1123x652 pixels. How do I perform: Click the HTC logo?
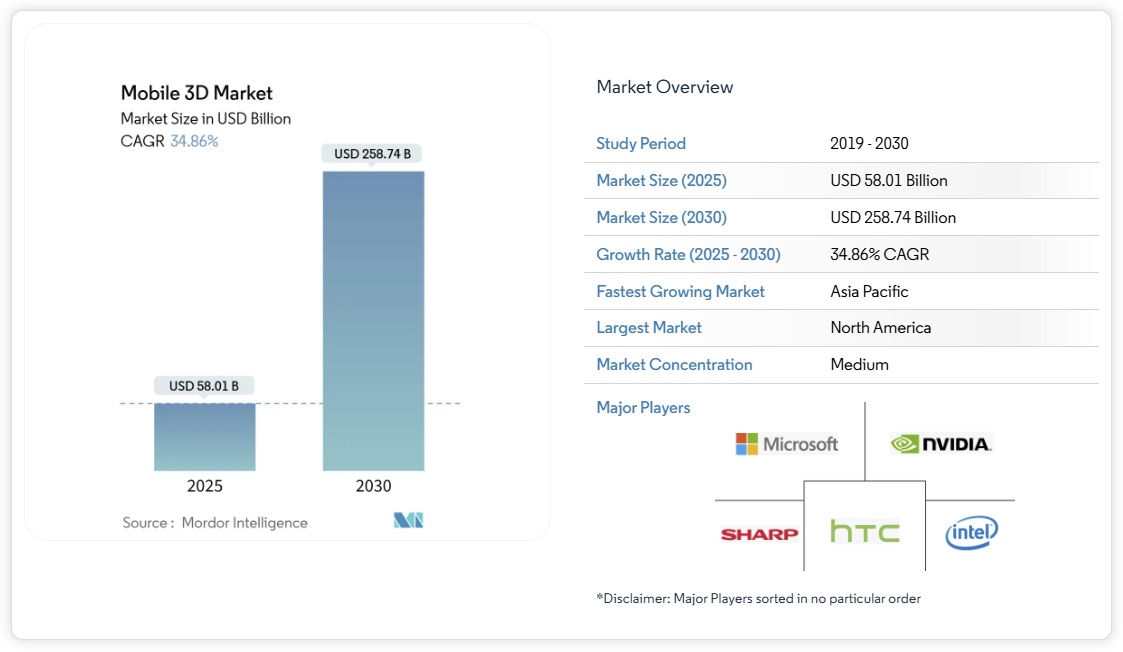pos(864,532)
